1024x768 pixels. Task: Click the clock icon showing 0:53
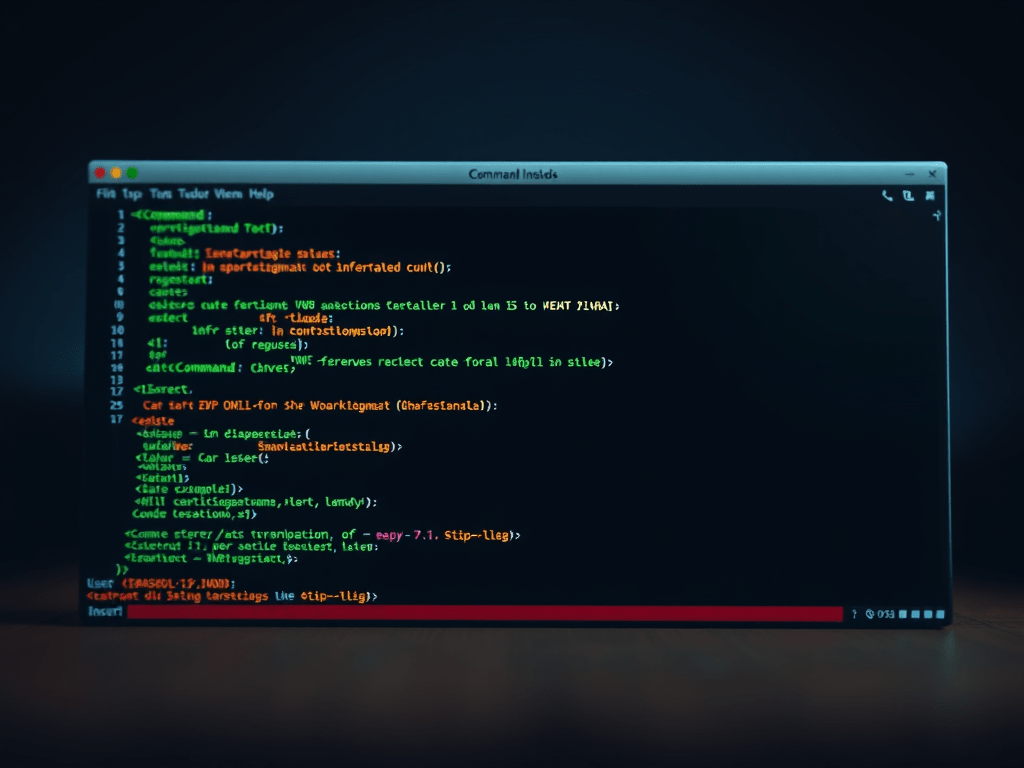872,612
